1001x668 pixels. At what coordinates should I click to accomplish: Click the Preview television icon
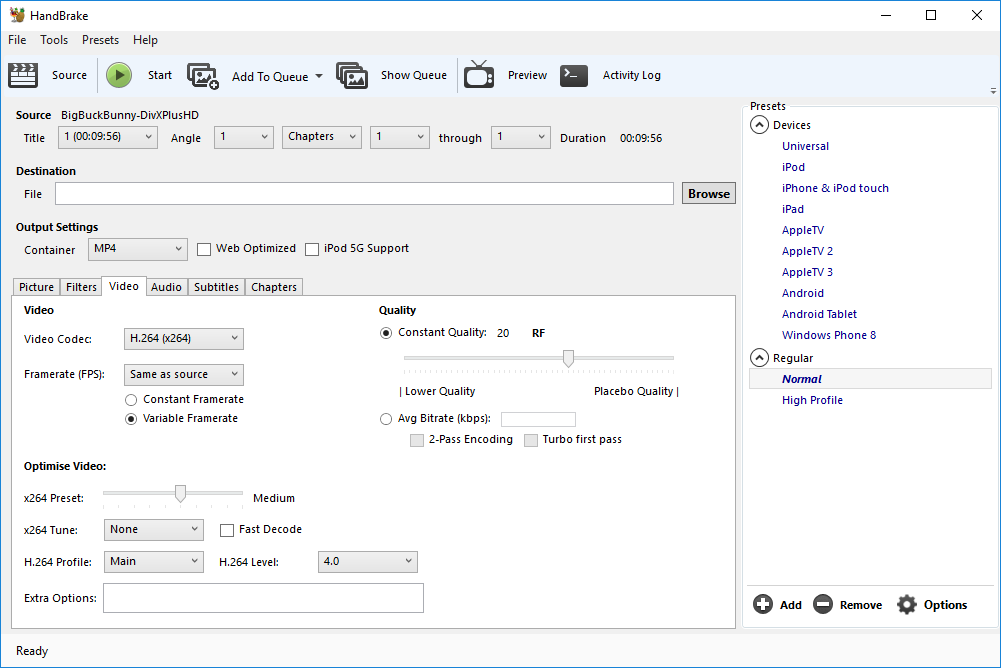point(479,75)
